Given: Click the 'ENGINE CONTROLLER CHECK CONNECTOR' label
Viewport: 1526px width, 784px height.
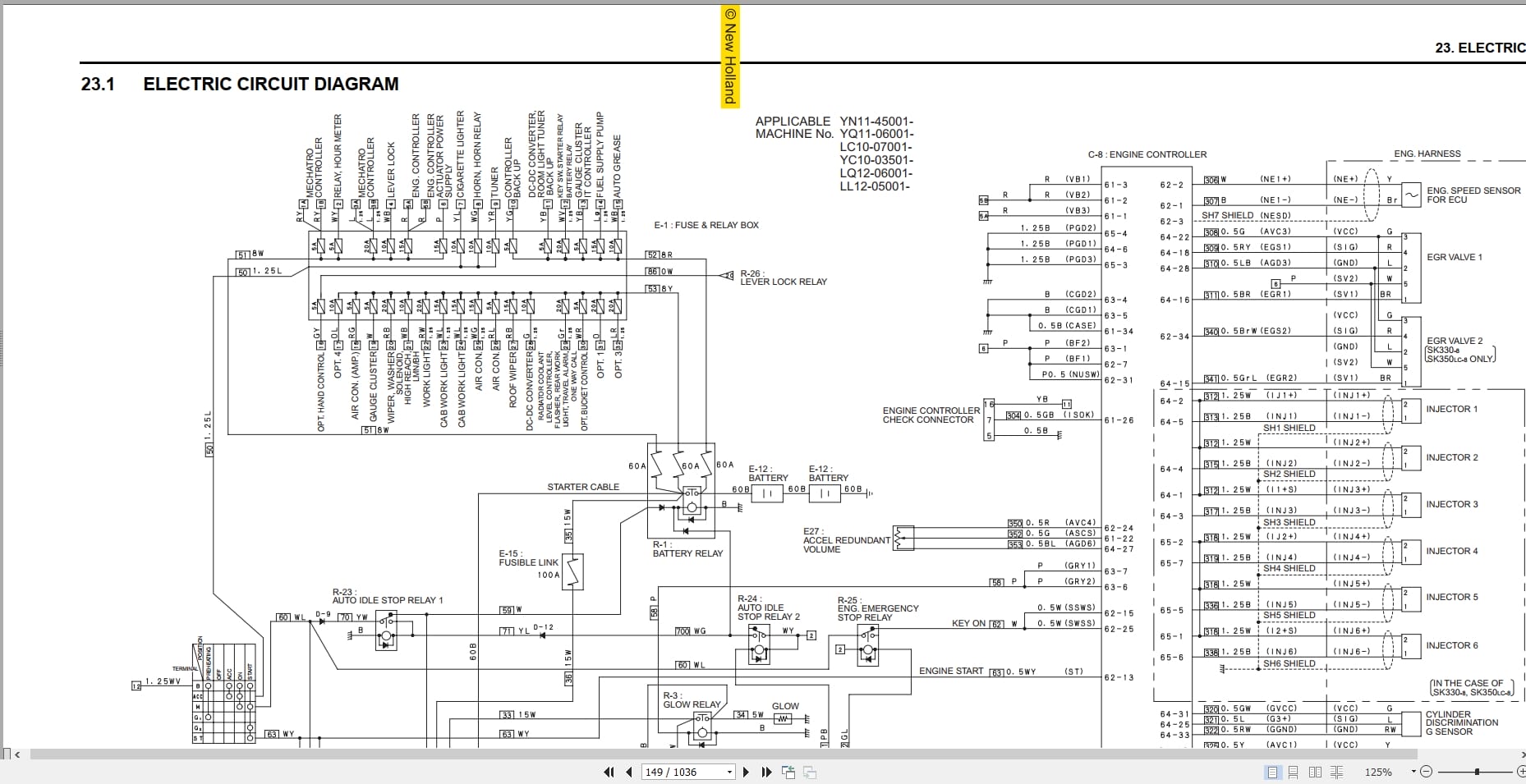Looking at the screenshot, I should pyautogui.click(x=931, y=415).
